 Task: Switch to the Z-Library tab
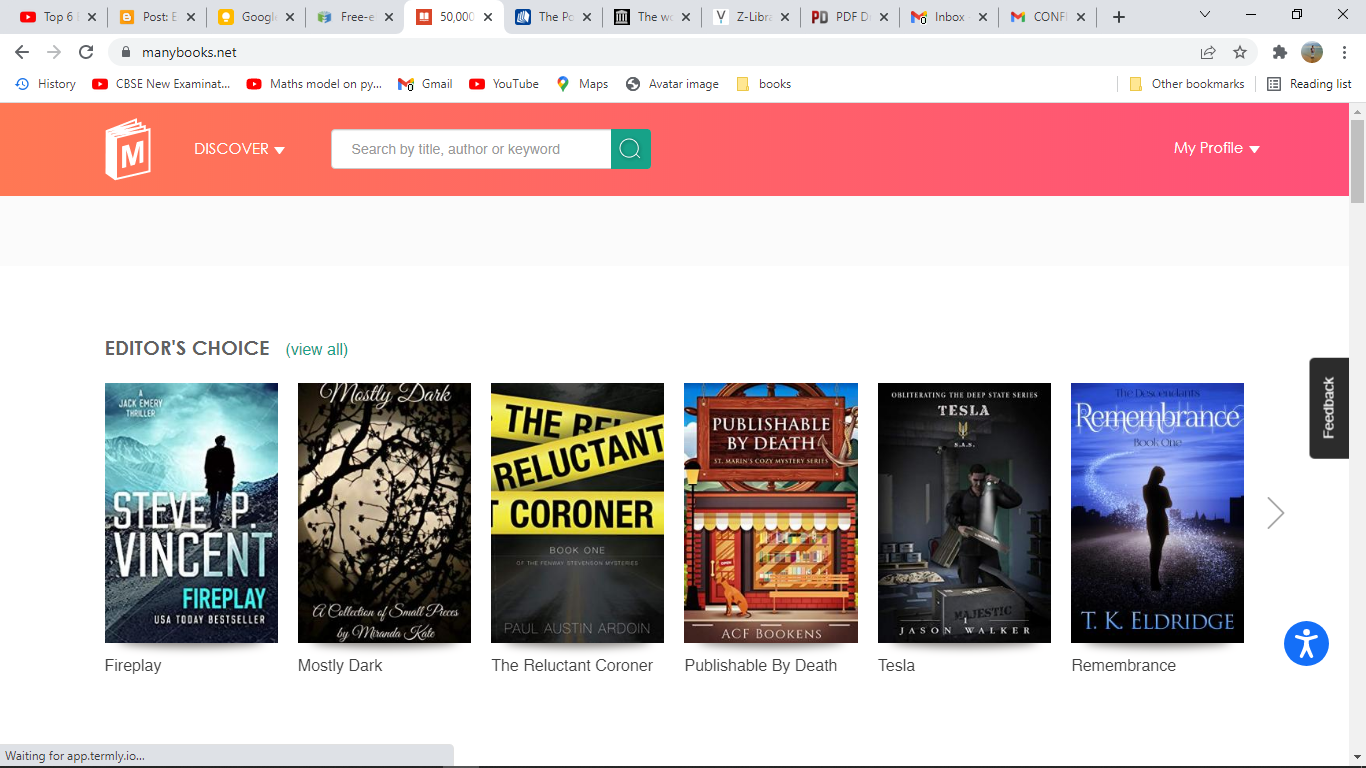pyautogui.click(x=749, y=17)
